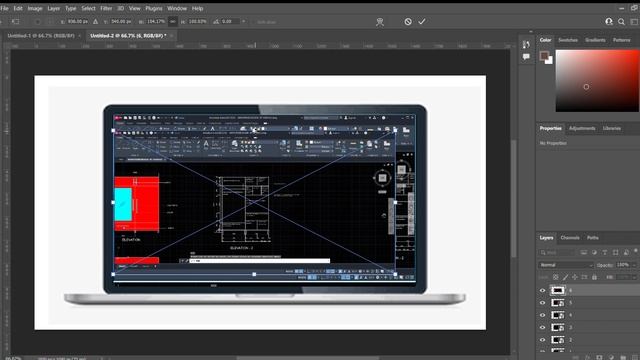Click the X position field
The image size is (640, 360).
(78, 22)
